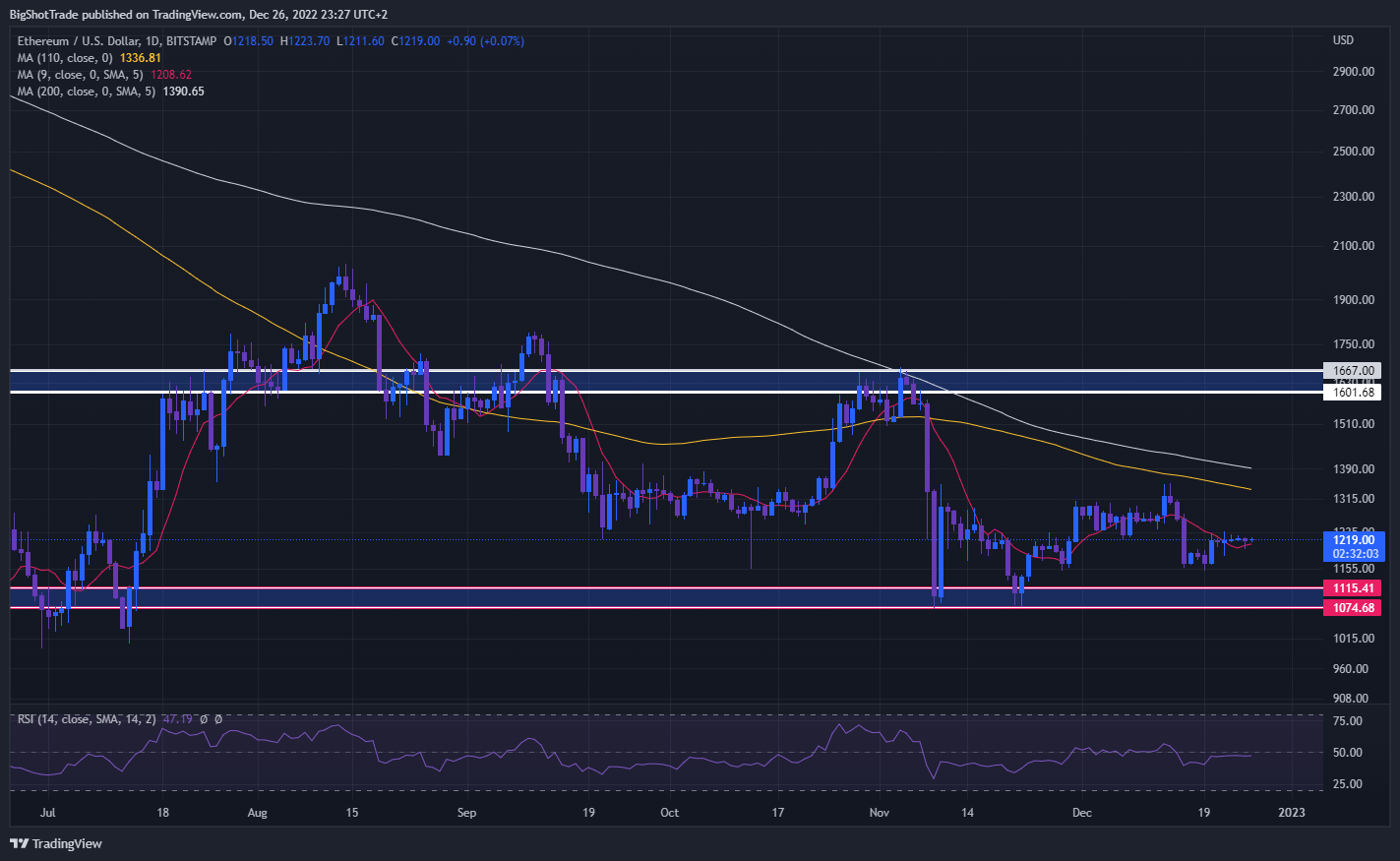Click the high price H1223.70
Image resolution: width=1400 pixels, height=861 pixels.
click(x=305, y=41)
